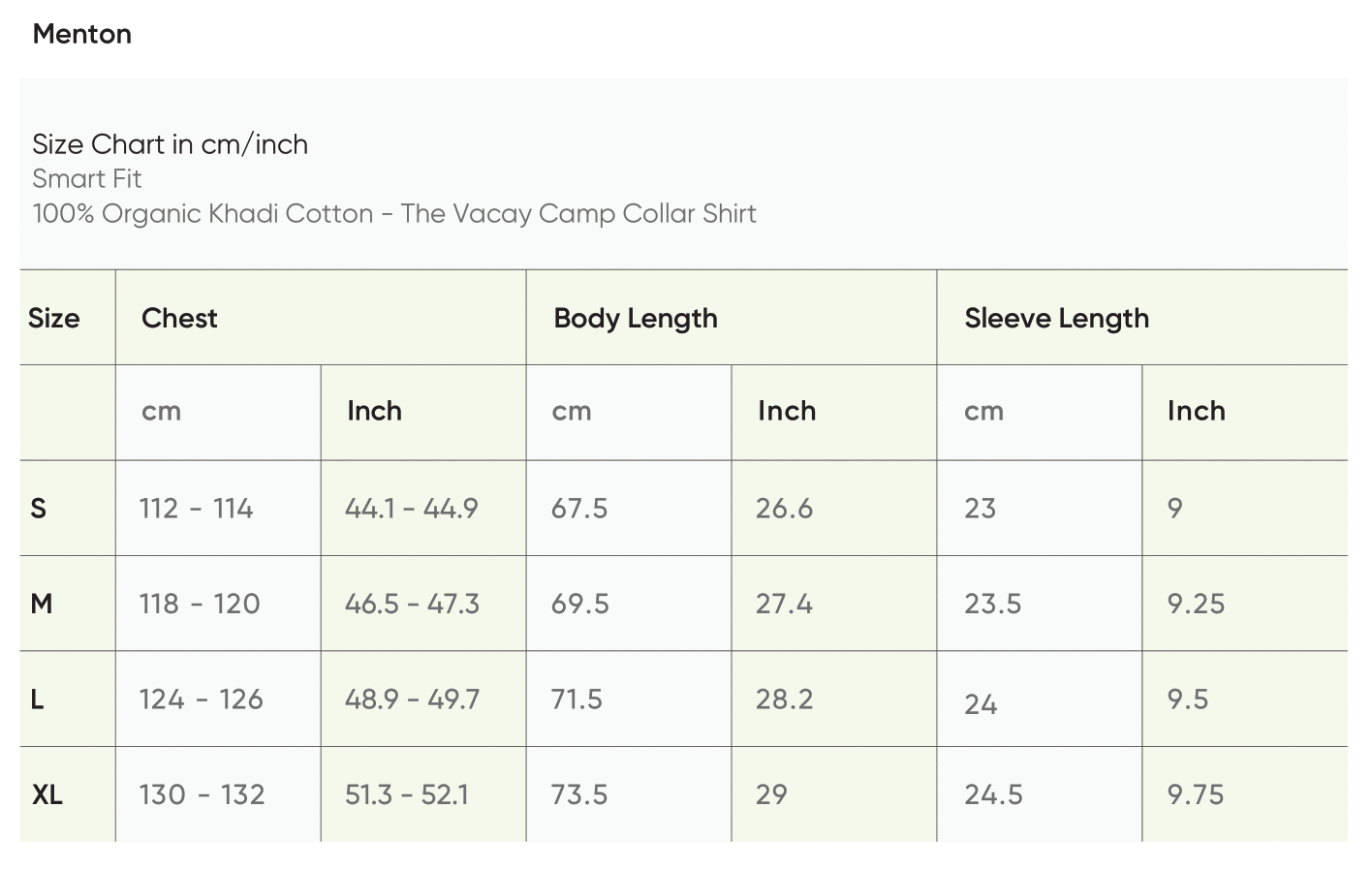Image resolution: width=1372 pixels, height=870 pixels.
Task: Click the 26.6 body length inch cell
Action: tap(784, 509)
